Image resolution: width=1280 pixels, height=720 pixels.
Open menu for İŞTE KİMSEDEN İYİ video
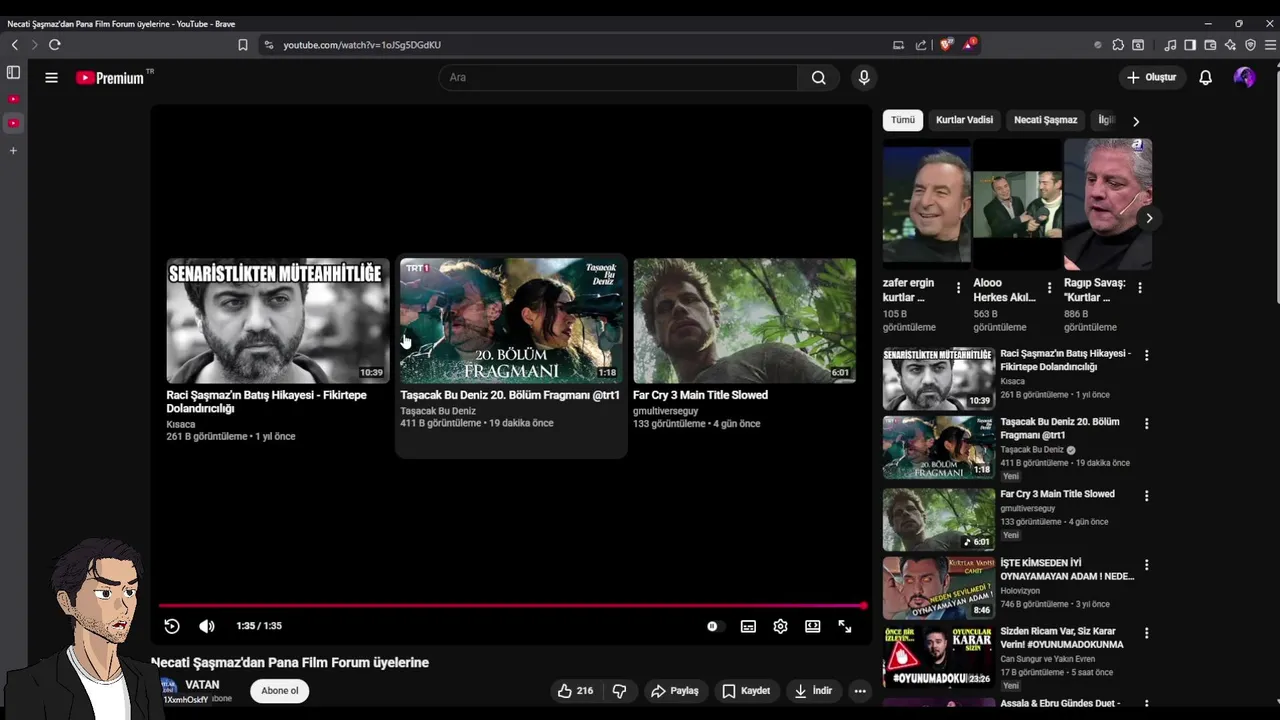pos(1146,565)
